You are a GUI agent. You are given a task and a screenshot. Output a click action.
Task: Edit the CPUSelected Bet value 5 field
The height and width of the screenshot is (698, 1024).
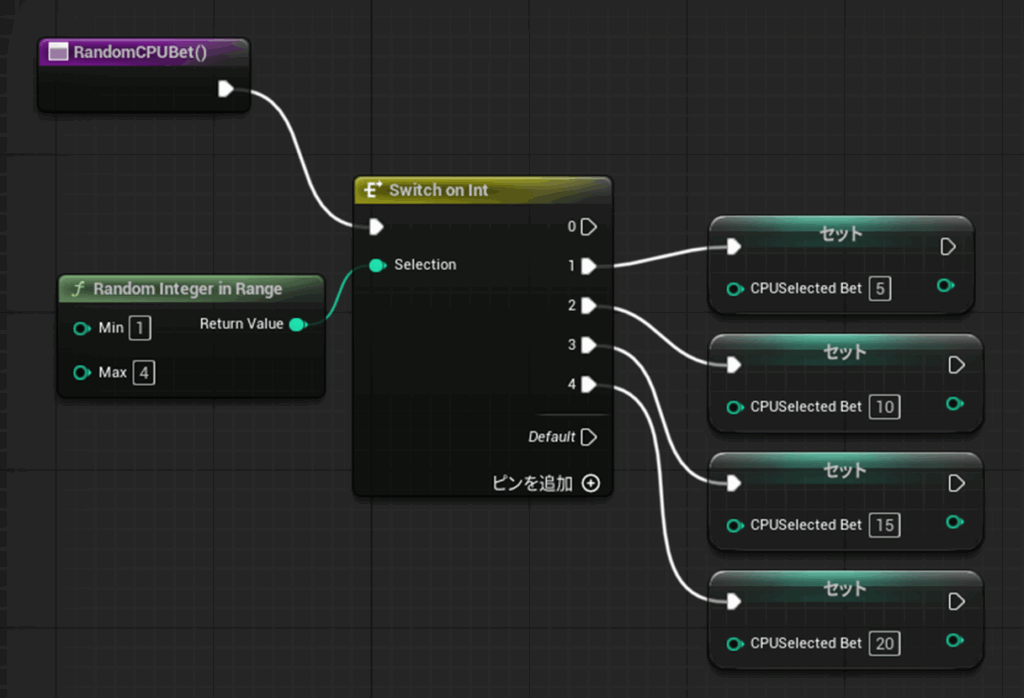pos(879,288)
